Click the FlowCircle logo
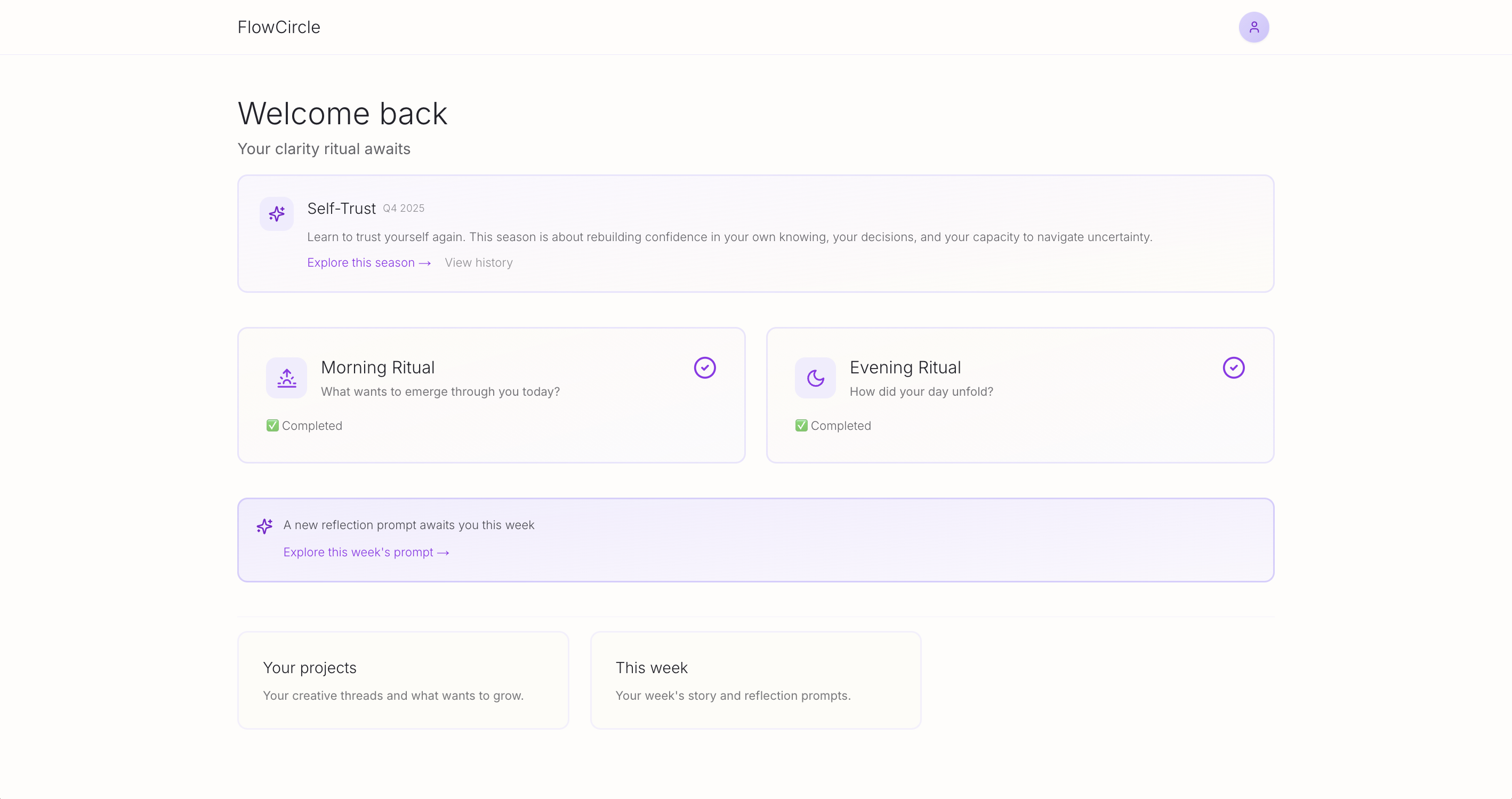Screen dimensions: 1512x799 pos(279,27)
